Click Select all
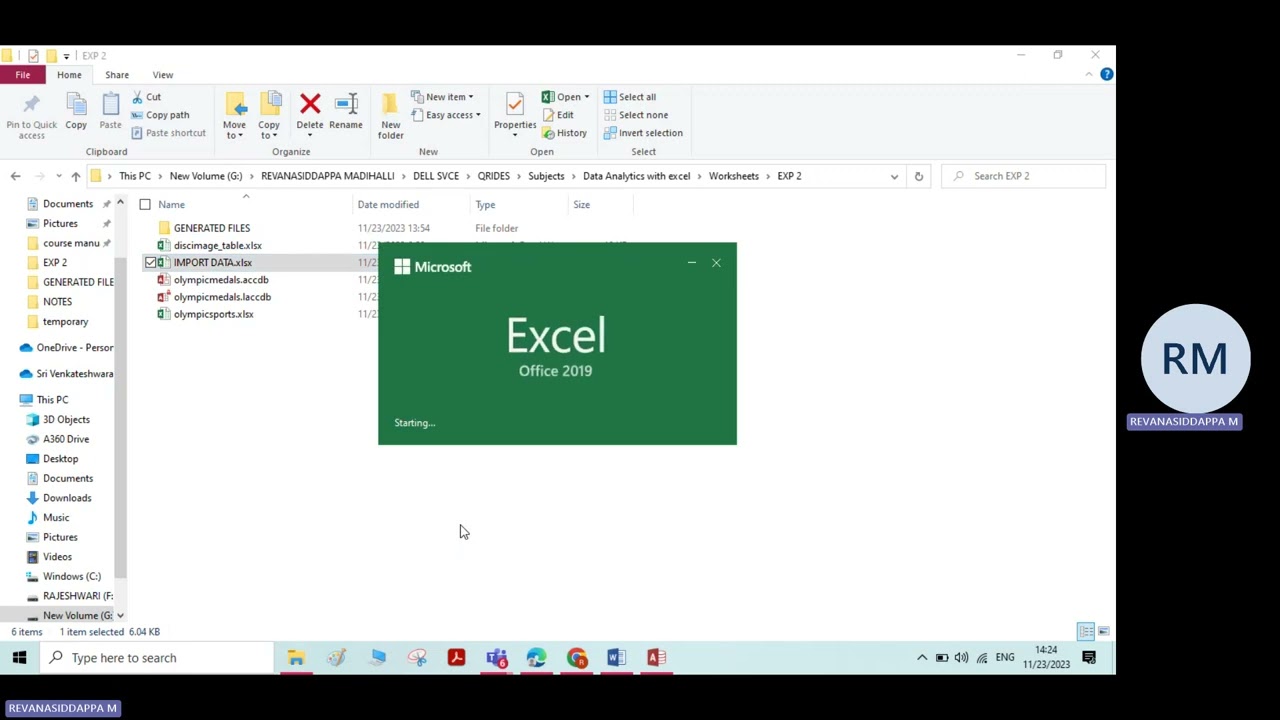This screenshot has width=1280, height=720. click(629, 97)
